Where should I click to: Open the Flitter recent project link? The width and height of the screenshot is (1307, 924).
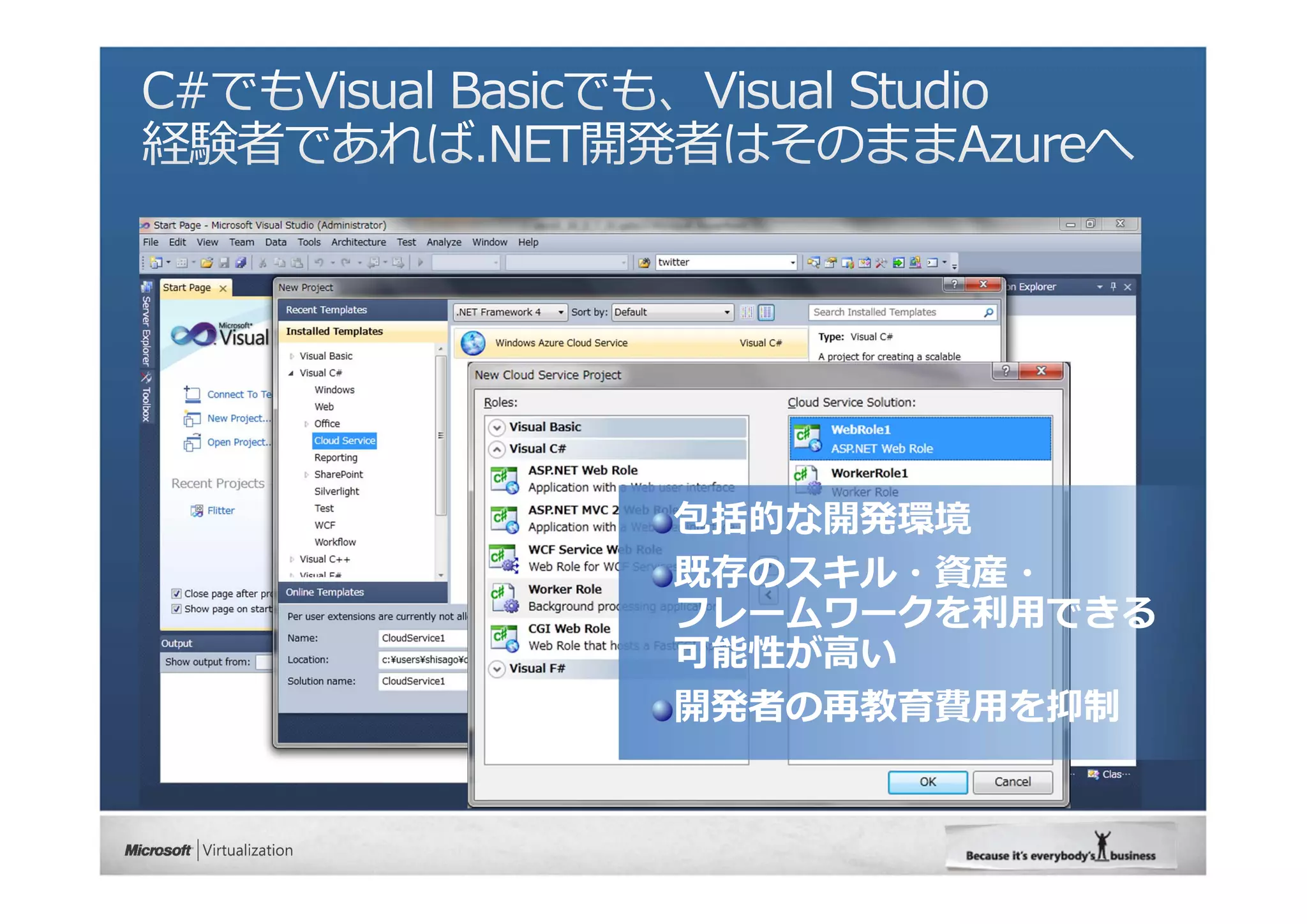point(220,510)
